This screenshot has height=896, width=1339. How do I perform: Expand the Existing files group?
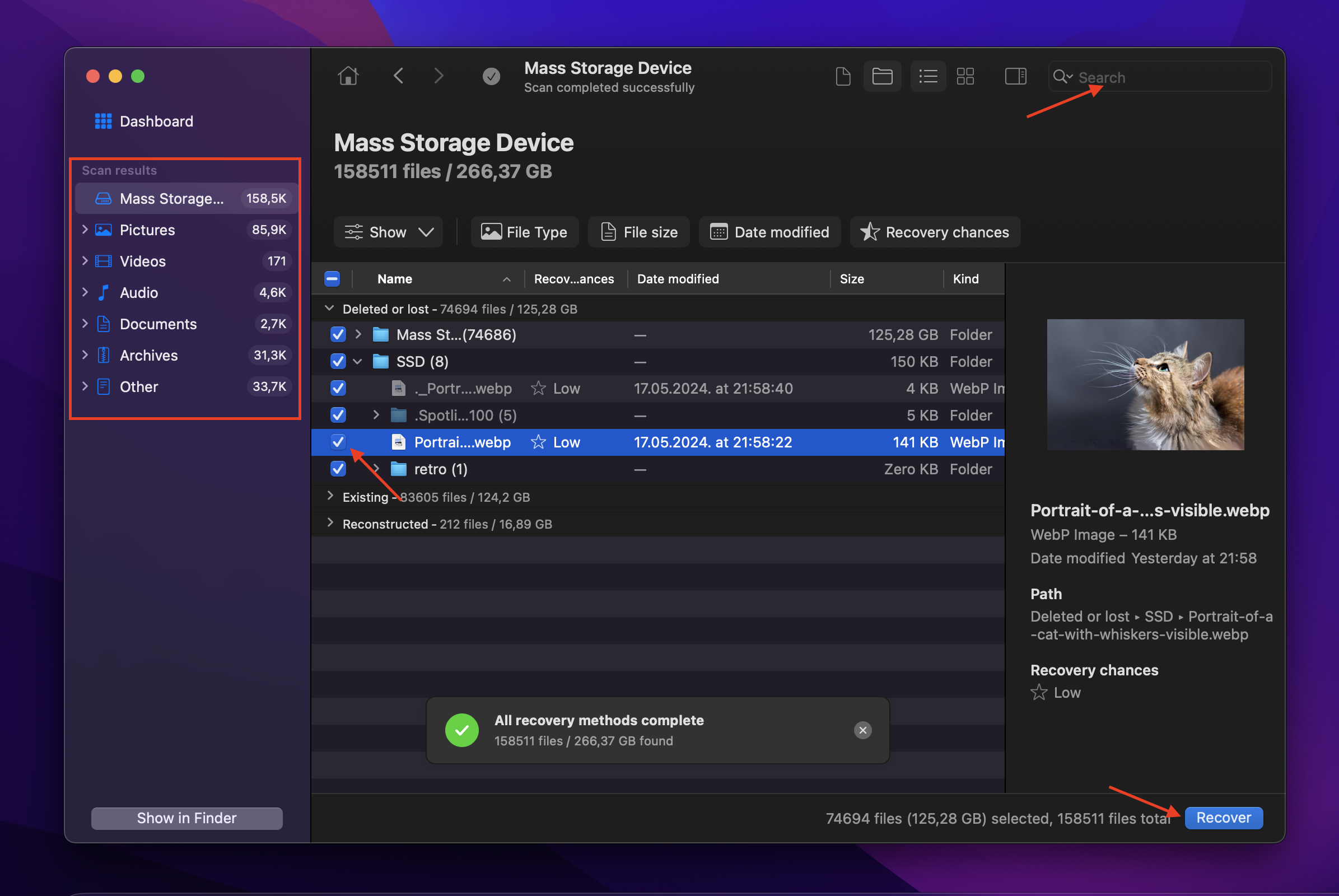330,496
